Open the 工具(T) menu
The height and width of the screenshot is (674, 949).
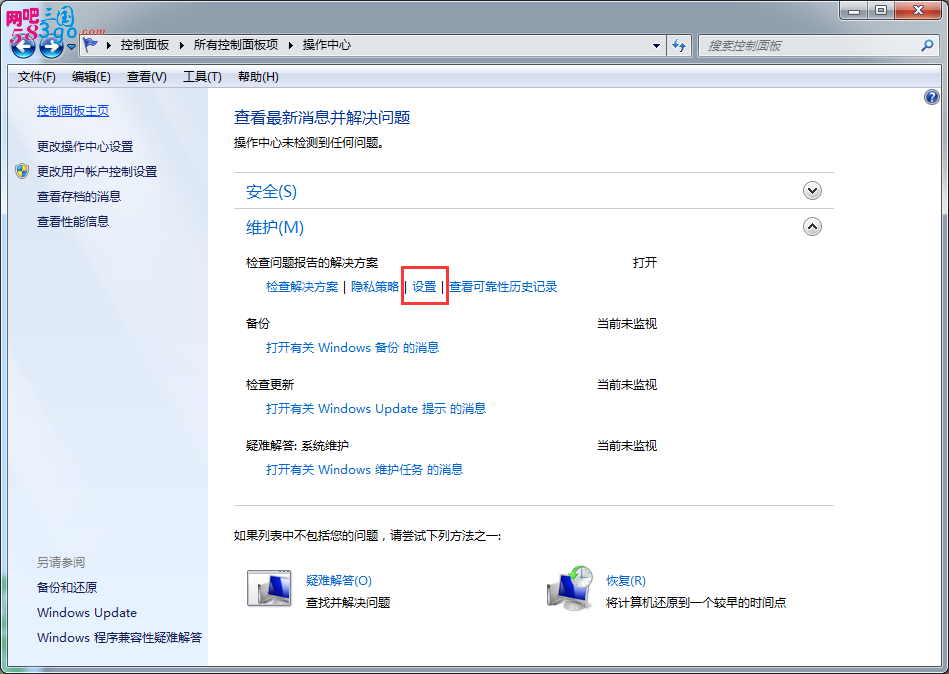tap(202, 77)
